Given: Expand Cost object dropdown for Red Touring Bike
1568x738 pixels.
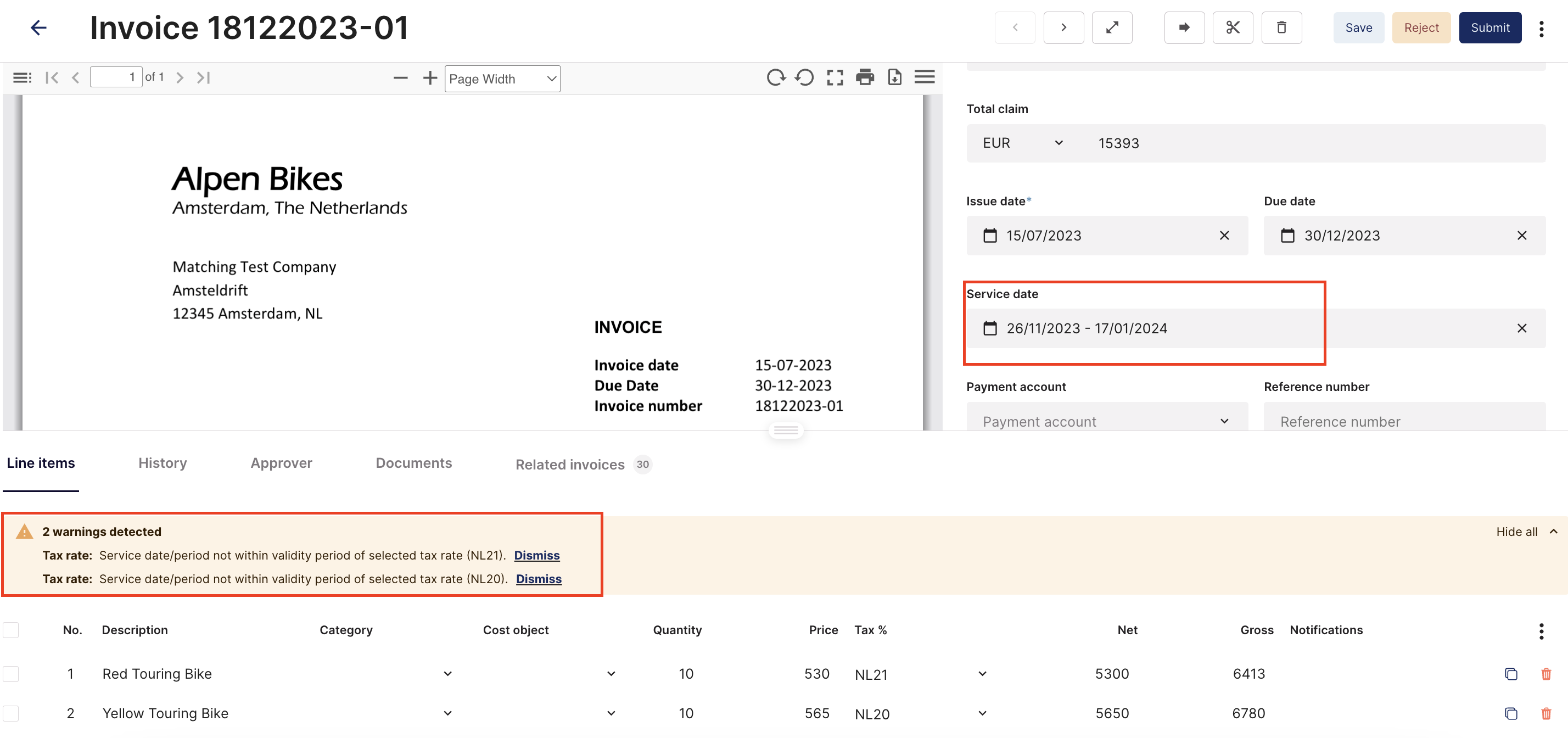Looking at the screenshot, I should (611, 673).
